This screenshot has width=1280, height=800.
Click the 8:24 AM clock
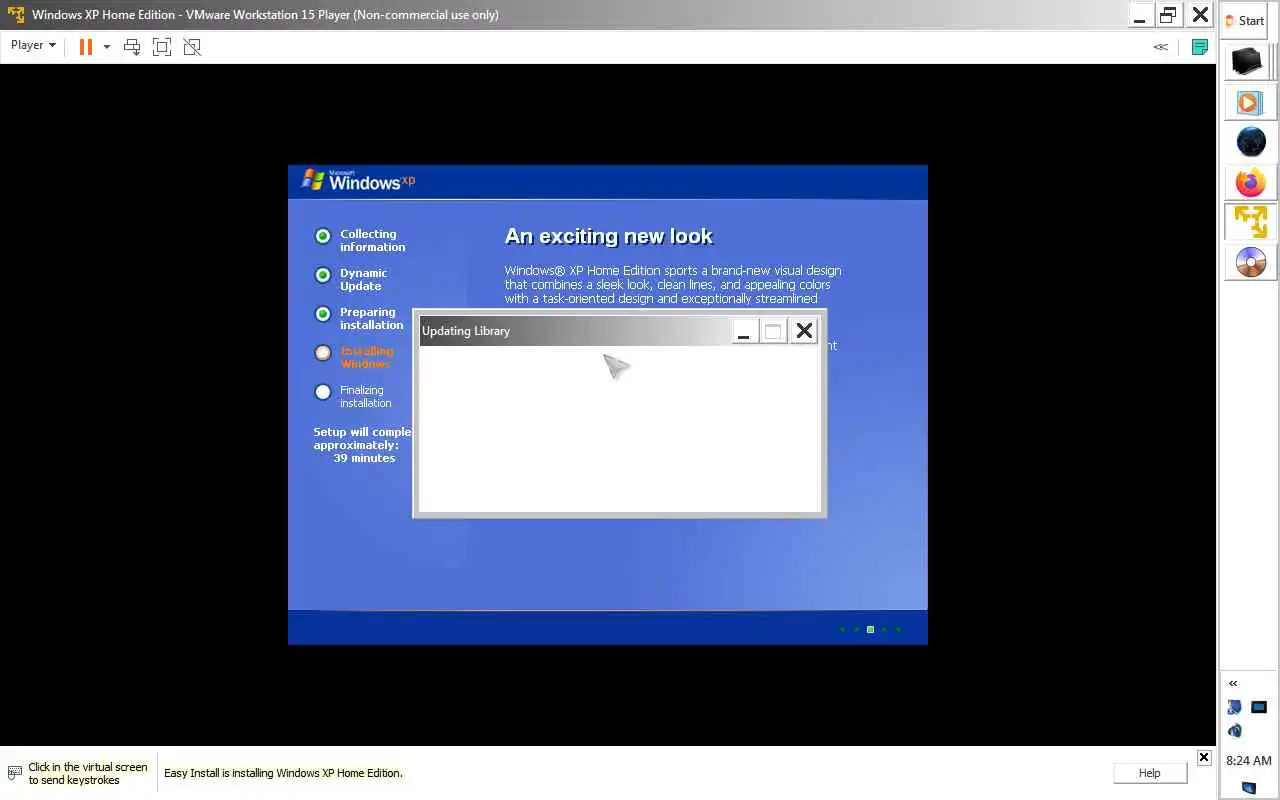1249,761
